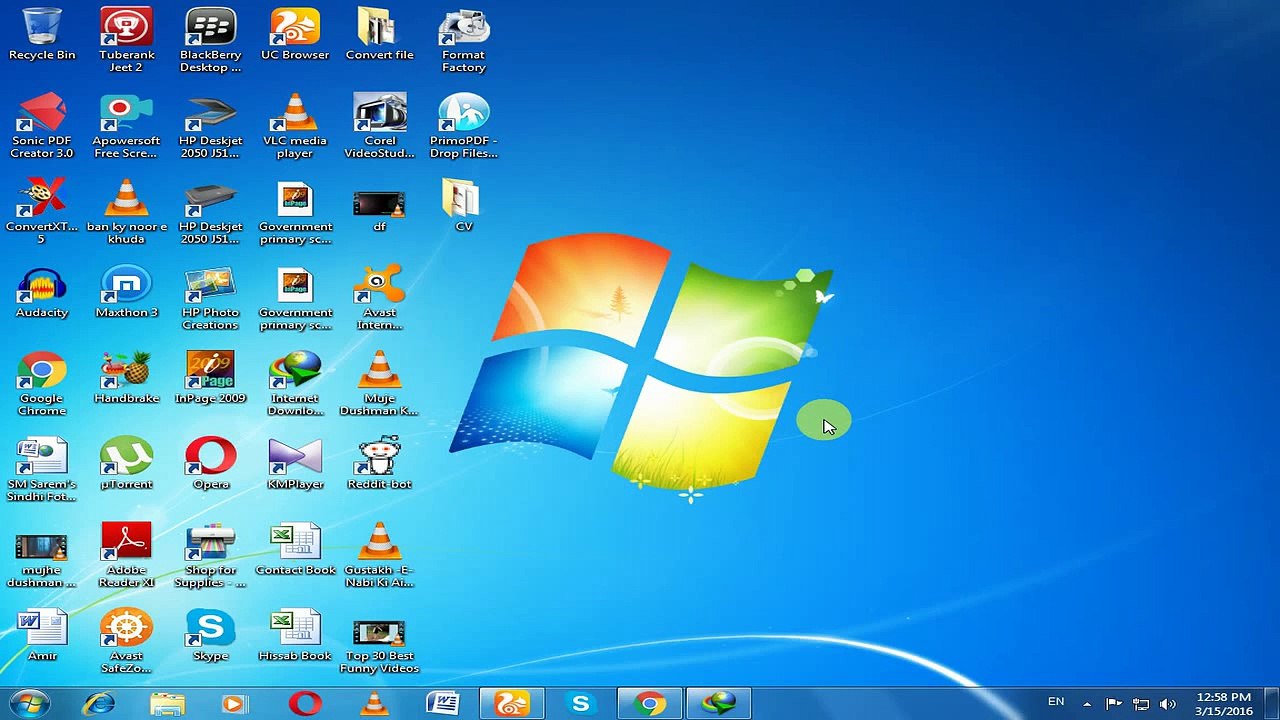Click the Opera icon in the taskbar
The height and width of the screenshot is (720, 1280).
305,704
